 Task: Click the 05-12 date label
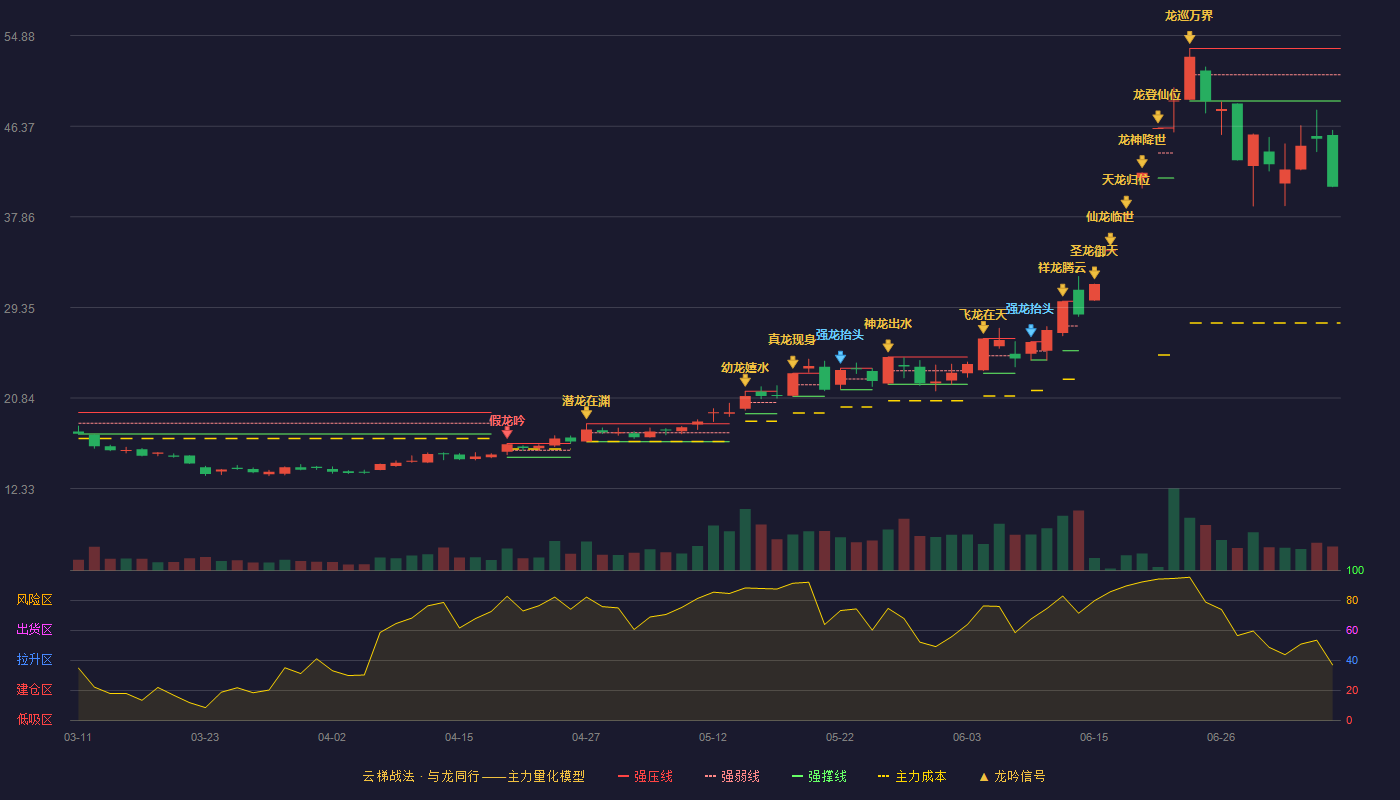point(713,737)
